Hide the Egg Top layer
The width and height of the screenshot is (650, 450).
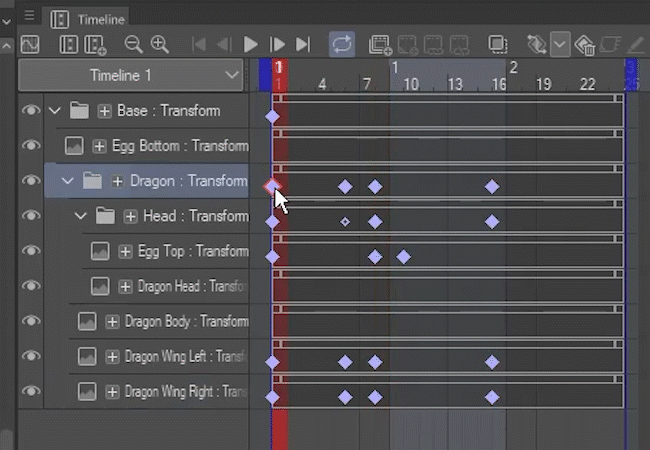31,251
